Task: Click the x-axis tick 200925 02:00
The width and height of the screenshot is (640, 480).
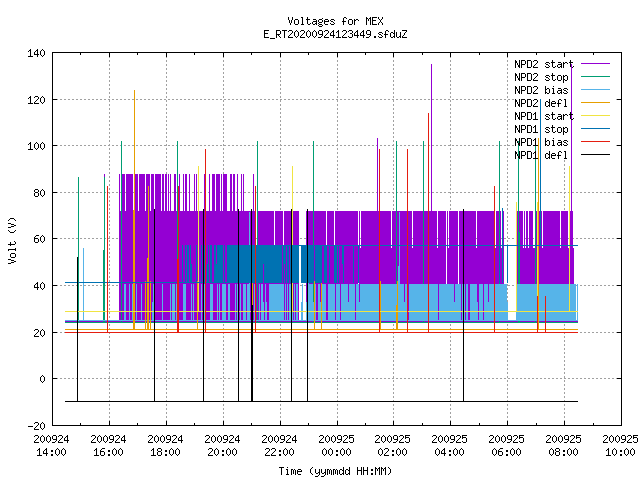Action: [x=393, y=446]
